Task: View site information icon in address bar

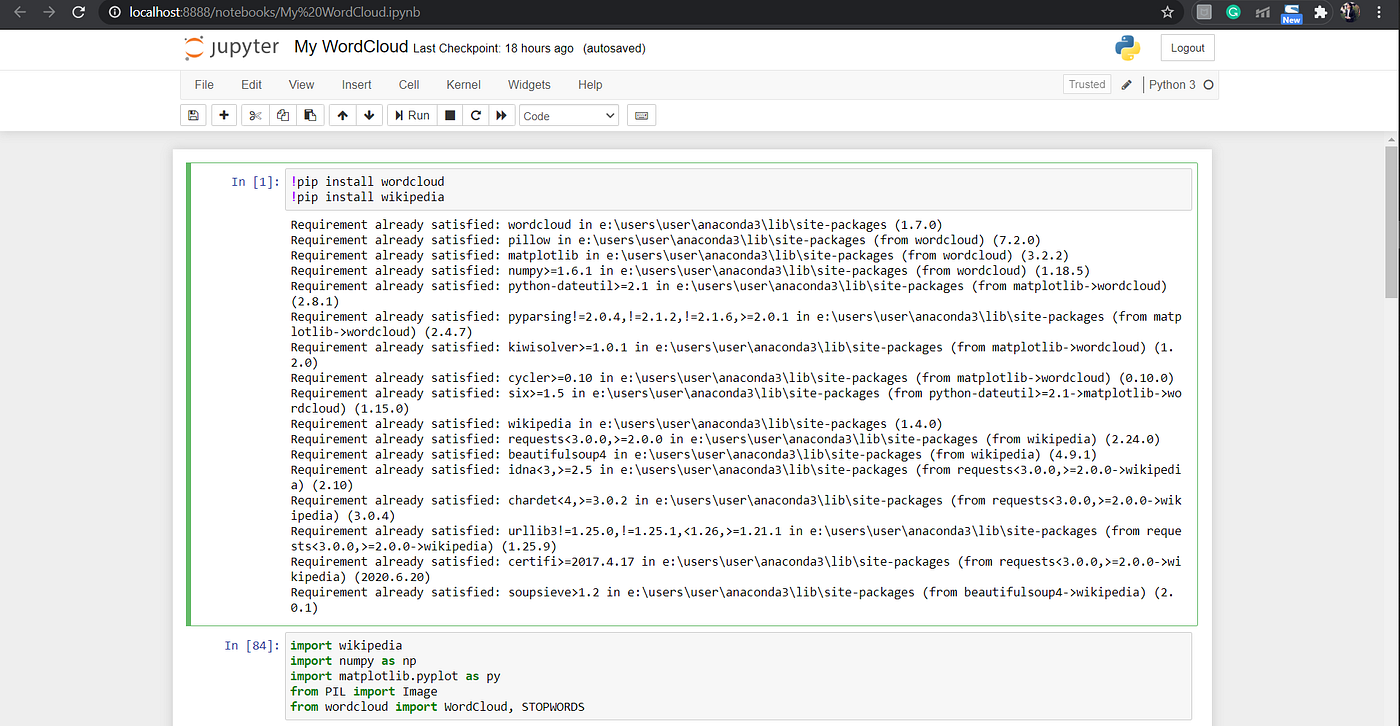Action: coord(115,12)
